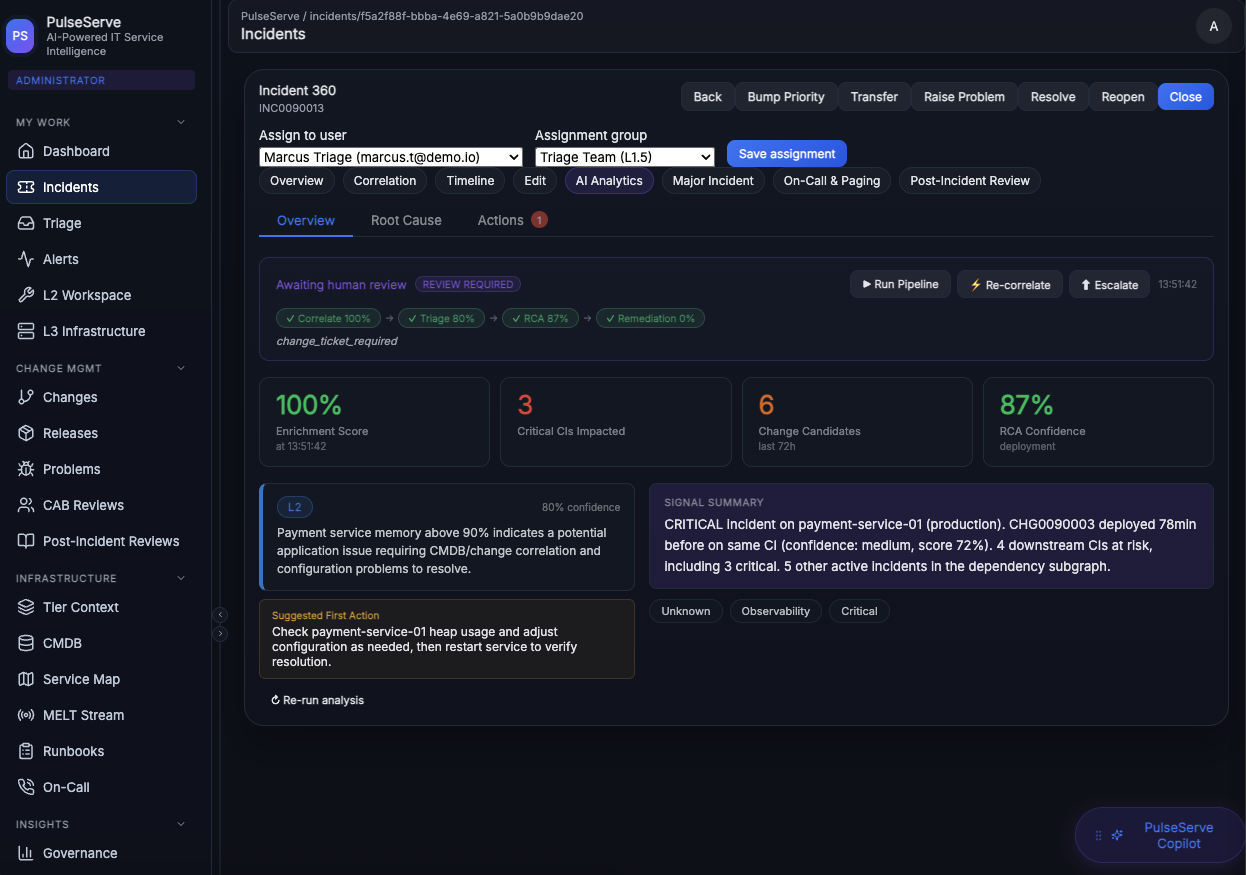The width and height of the screenshot is (1246, 875).
Task: Click the Transfer button
Action: point(875,97)
